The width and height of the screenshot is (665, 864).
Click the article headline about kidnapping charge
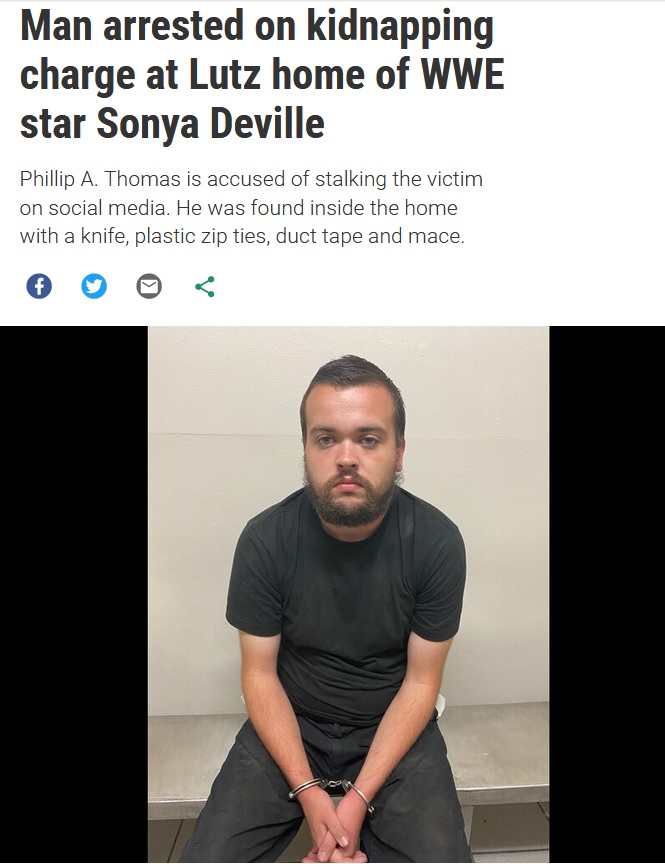pos(262,74)
